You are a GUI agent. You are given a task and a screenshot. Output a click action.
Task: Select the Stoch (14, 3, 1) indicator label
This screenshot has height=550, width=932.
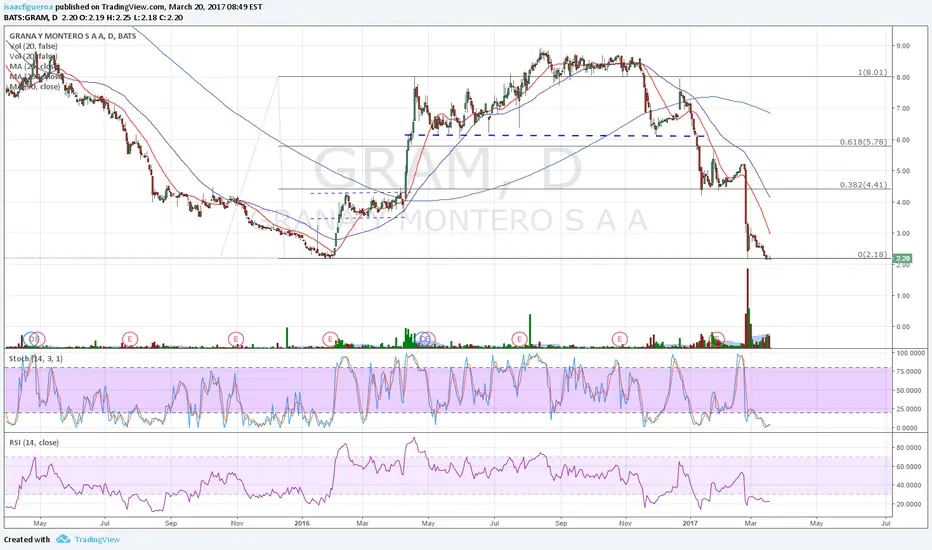pyautogui.click(x=36, y=359)
